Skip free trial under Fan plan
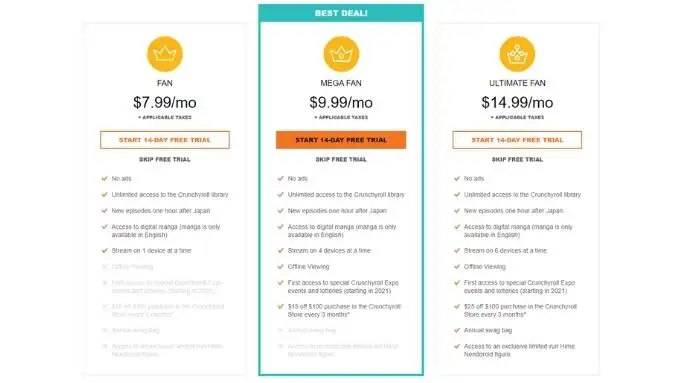Screen dimensions: 680x383 [x=165, y=159]
